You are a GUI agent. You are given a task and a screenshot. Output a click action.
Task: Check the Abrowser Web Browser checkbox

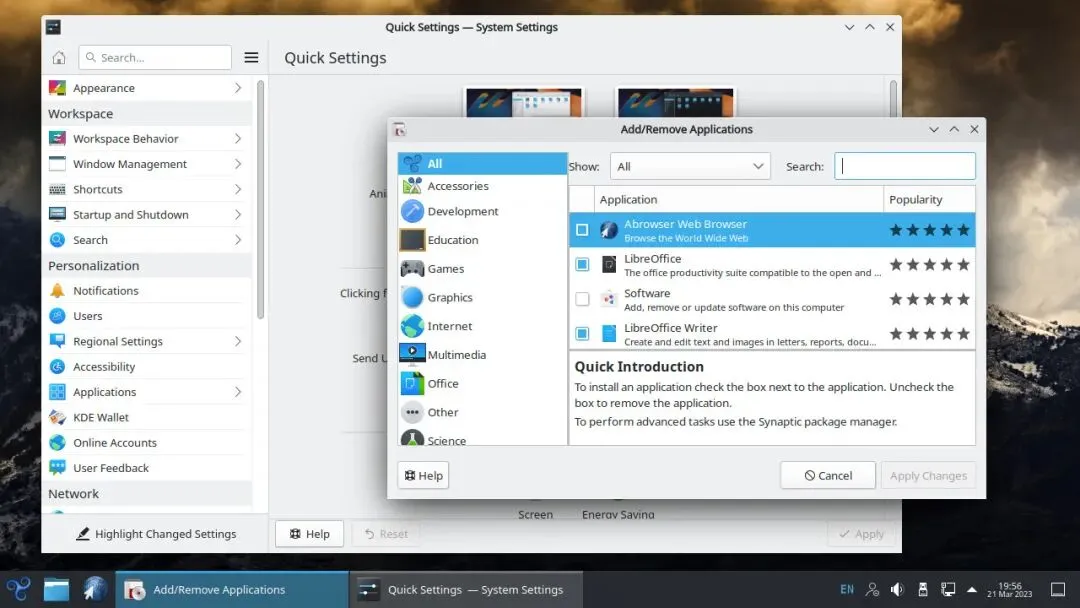[x=582, y=230]
